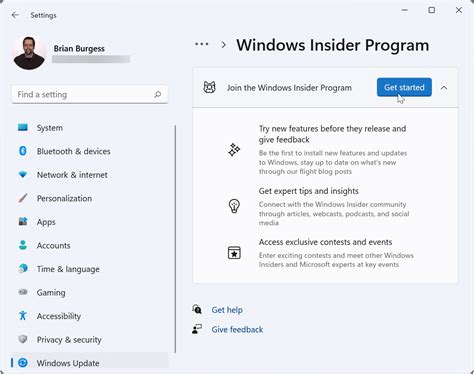474x374 pixels.
Task: Click the Network & internet icon
Action: pos(23,174)
